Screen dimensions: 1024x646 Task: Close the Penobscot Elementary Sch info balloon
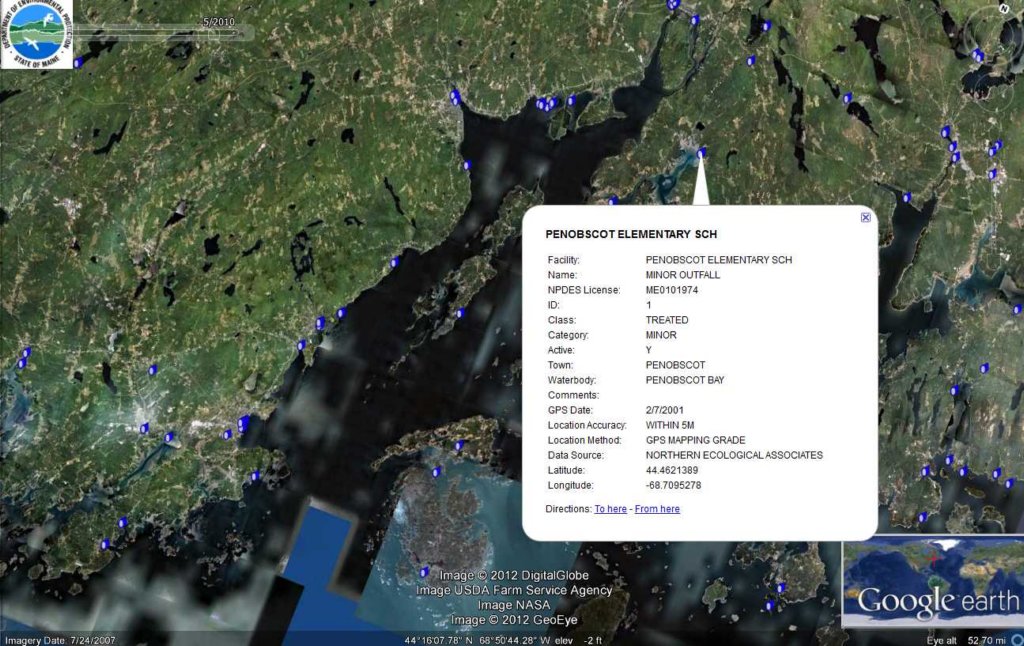click(x=865, y=218)
